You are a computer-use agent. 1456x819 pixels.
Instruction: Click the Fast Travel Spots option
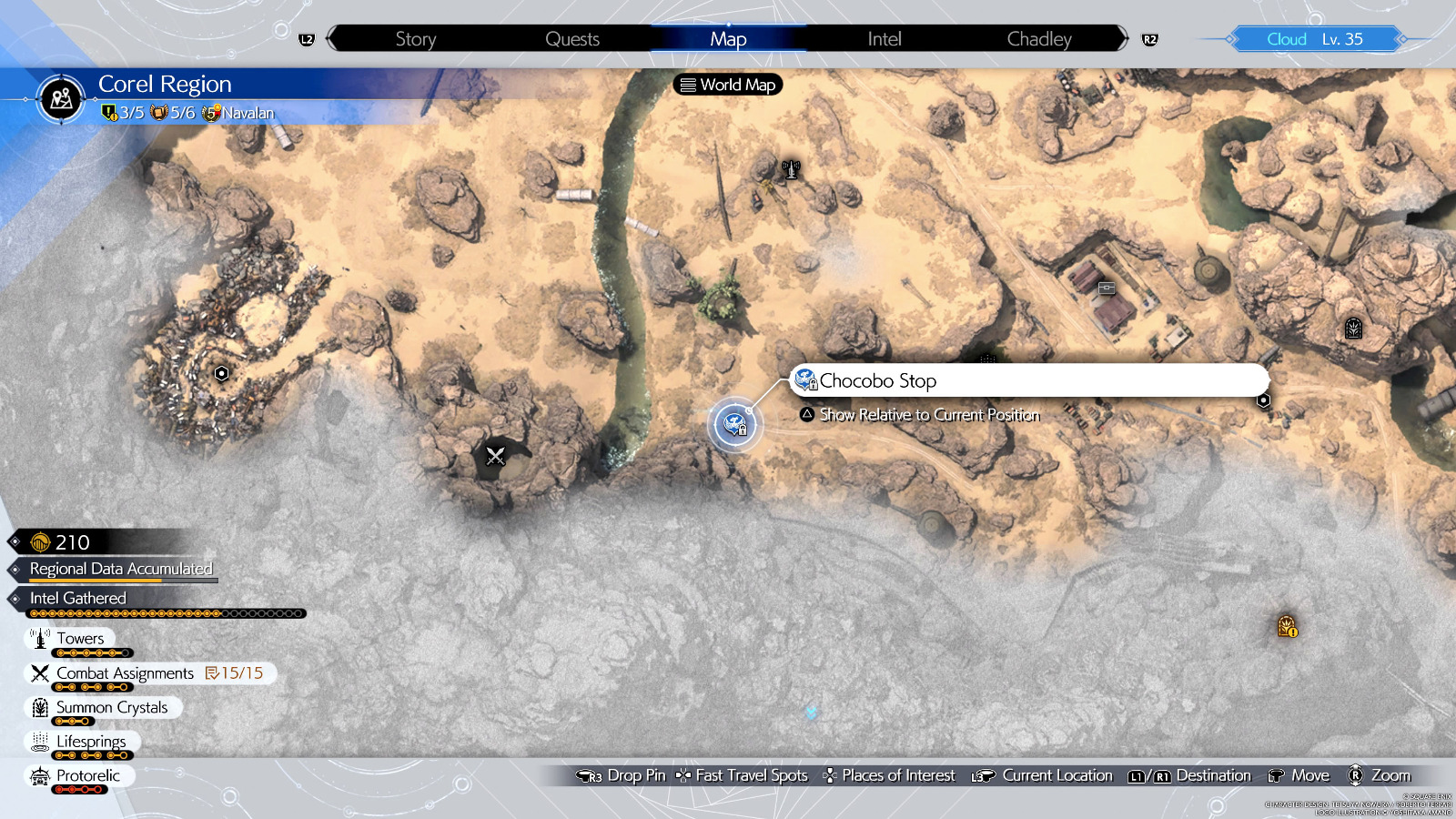click(x=751, y=775)
